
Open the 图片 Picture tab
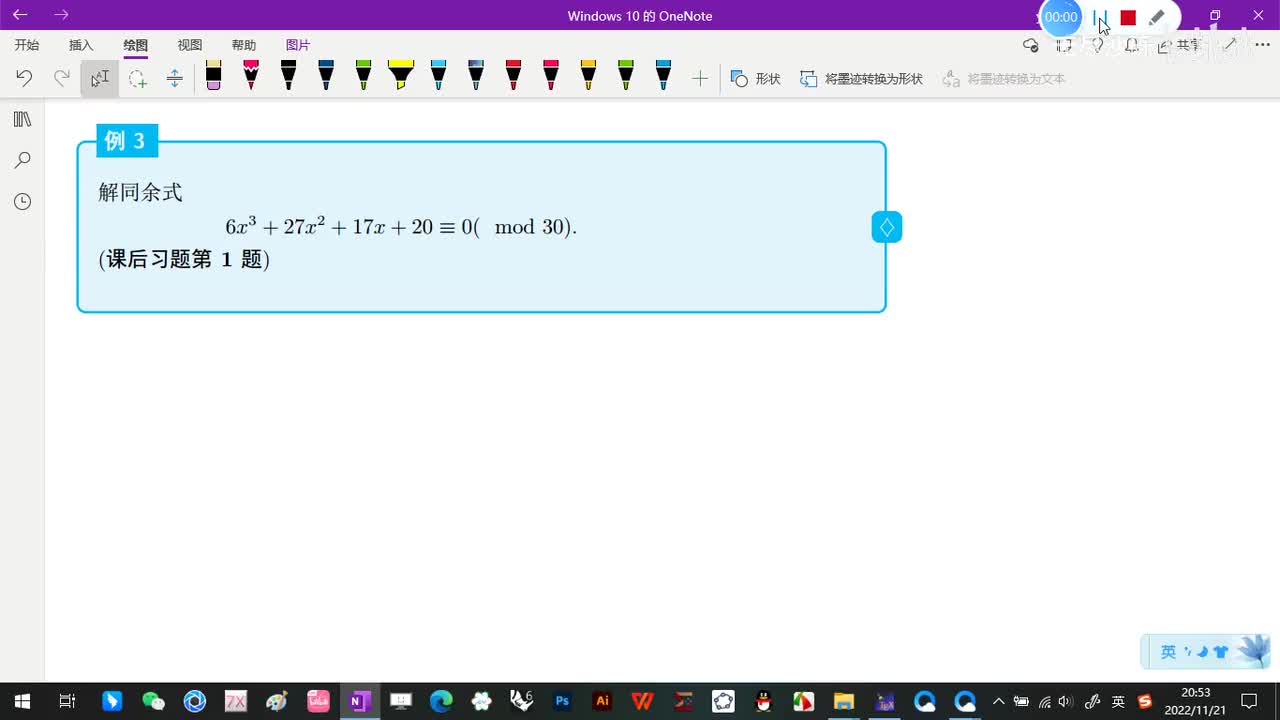point(298,45)
